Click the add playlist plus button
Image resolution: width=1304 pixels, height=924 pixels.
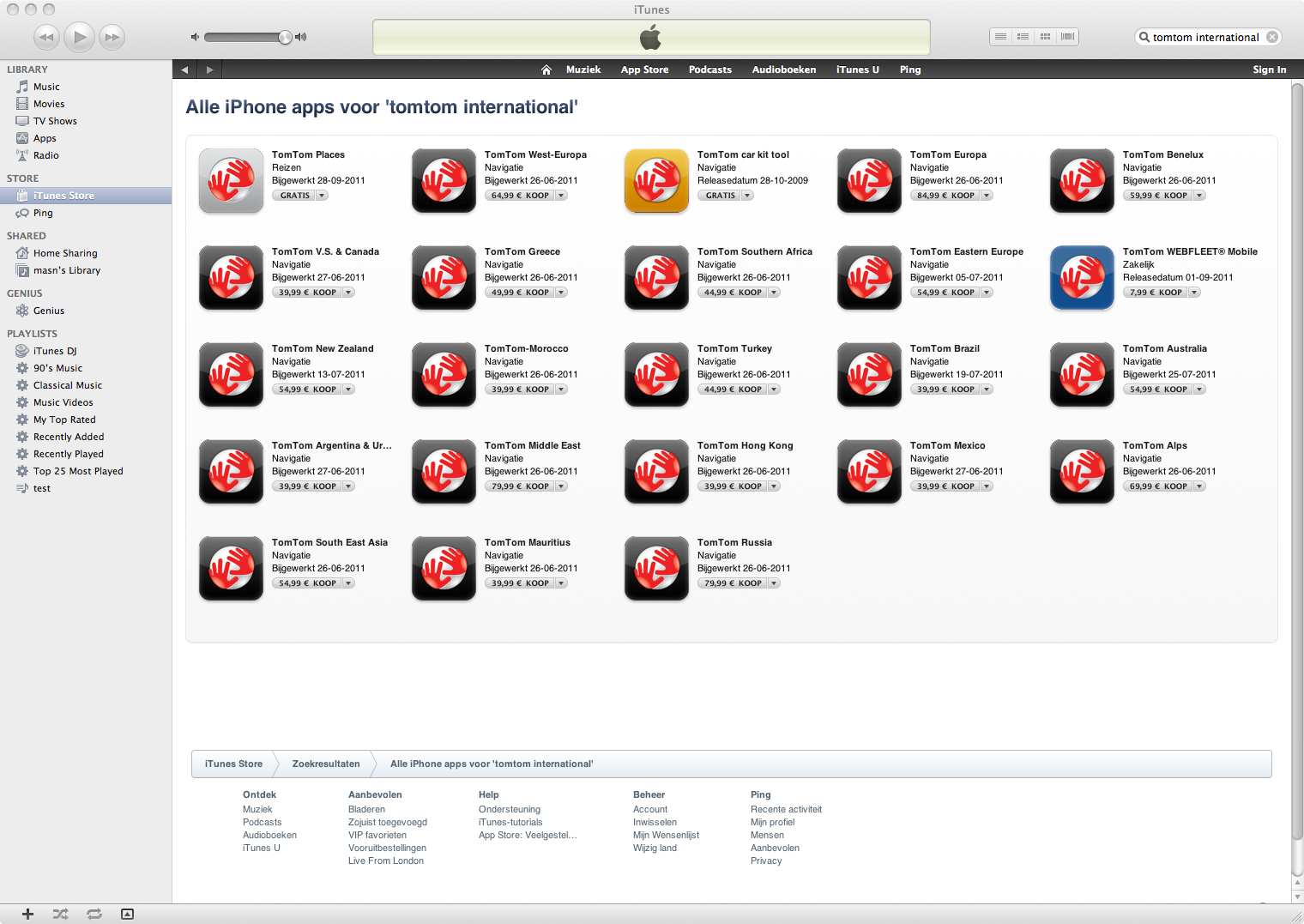[27, 914]
